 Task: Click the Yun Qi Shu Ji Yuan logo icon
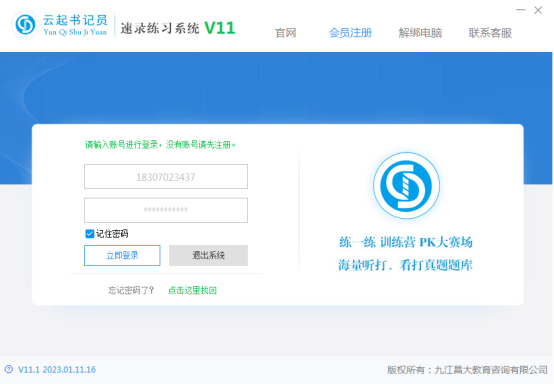(25, 25)
